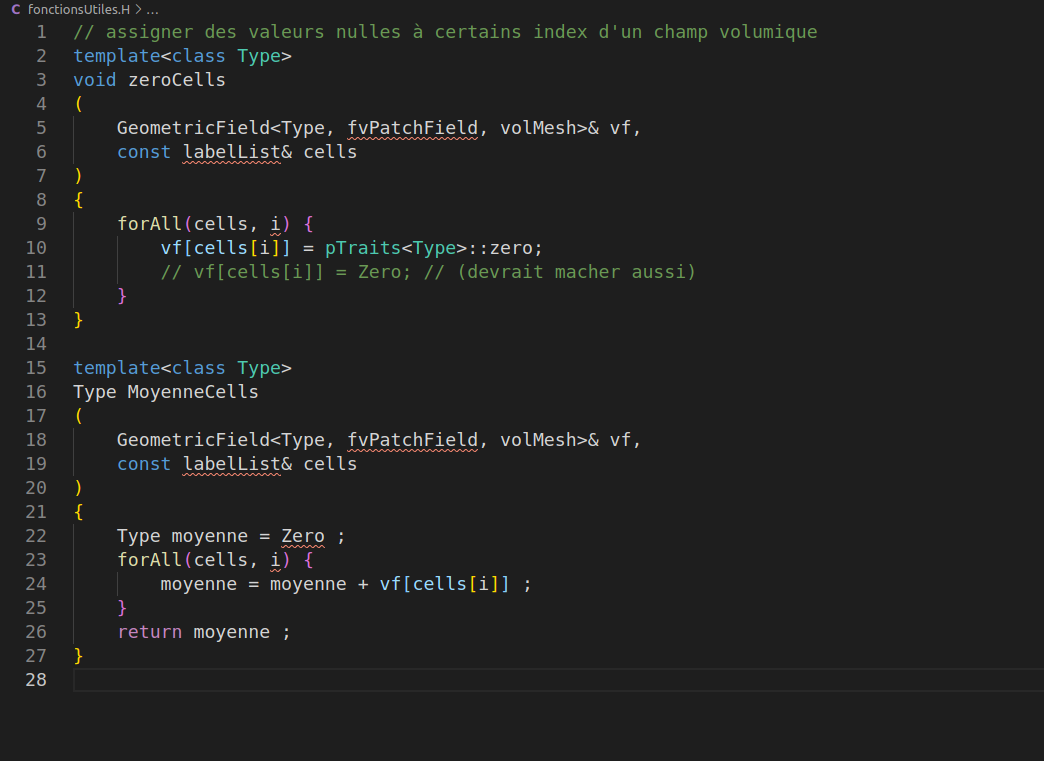
Task: Open fonctionsUtiles.H breadcrumb item
Action: pyautogui.click(x=79, y=9)
